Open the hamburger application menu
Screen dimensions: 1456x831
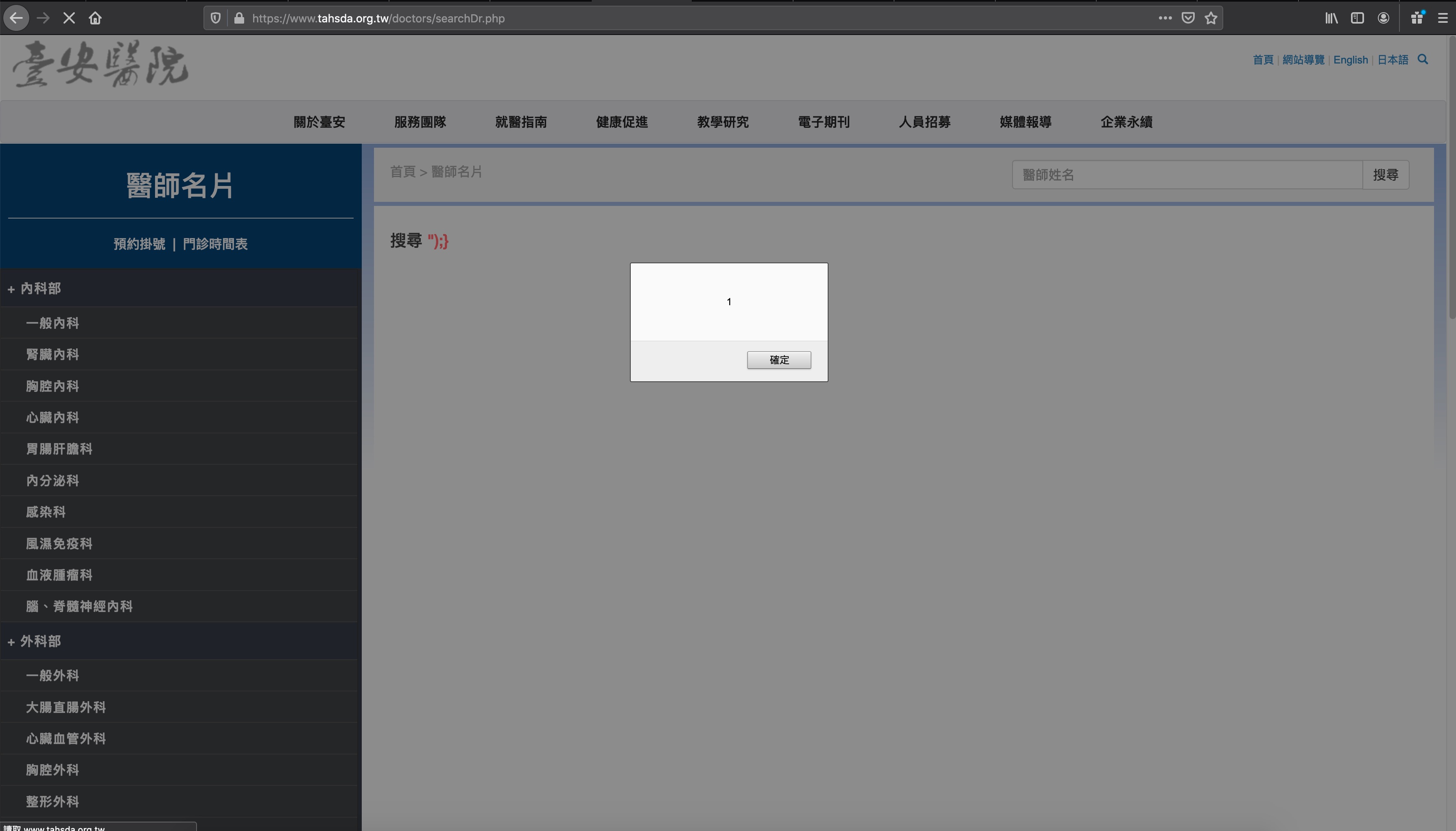click(1442, 18)
